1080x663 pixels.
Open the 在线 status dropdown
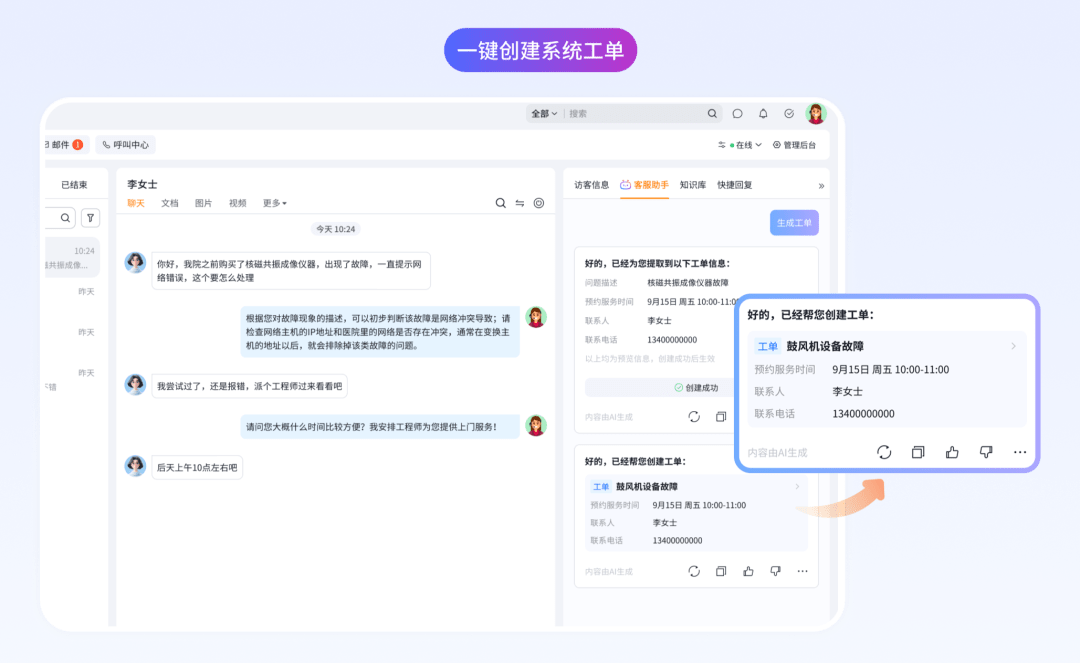pyautogui.click(x=745, y=145)
